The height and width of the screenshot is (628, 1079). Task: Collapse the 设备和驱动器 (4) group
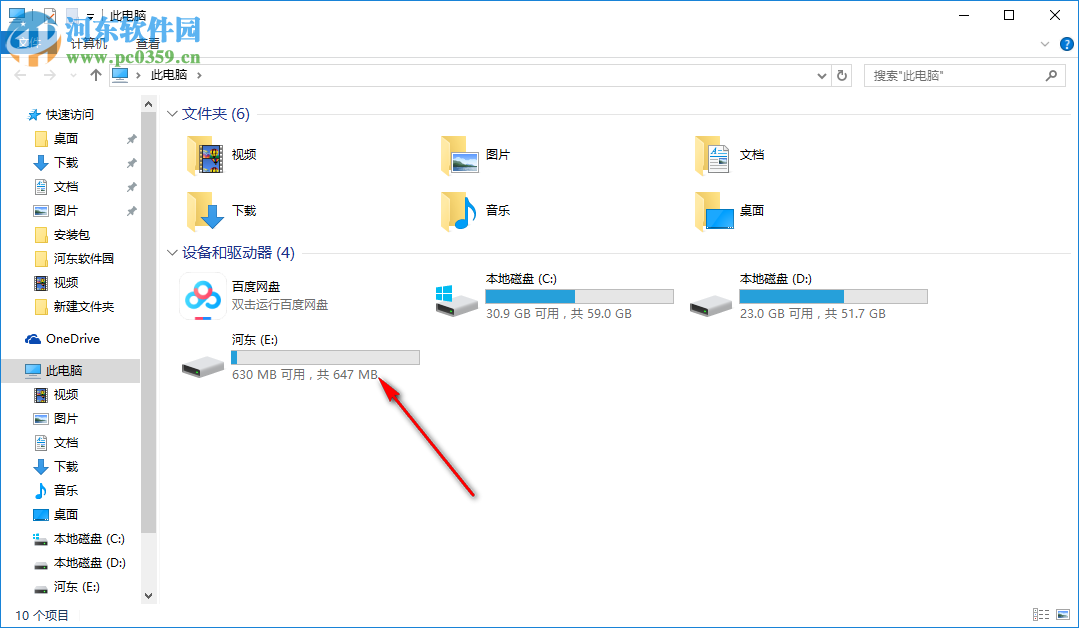[172, 253]
